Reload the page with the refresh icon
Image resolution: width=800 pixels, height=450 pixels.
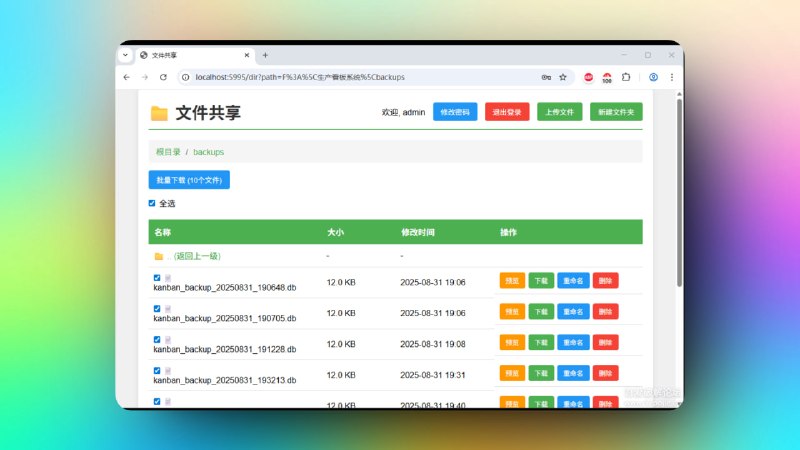tap(163, 77)
